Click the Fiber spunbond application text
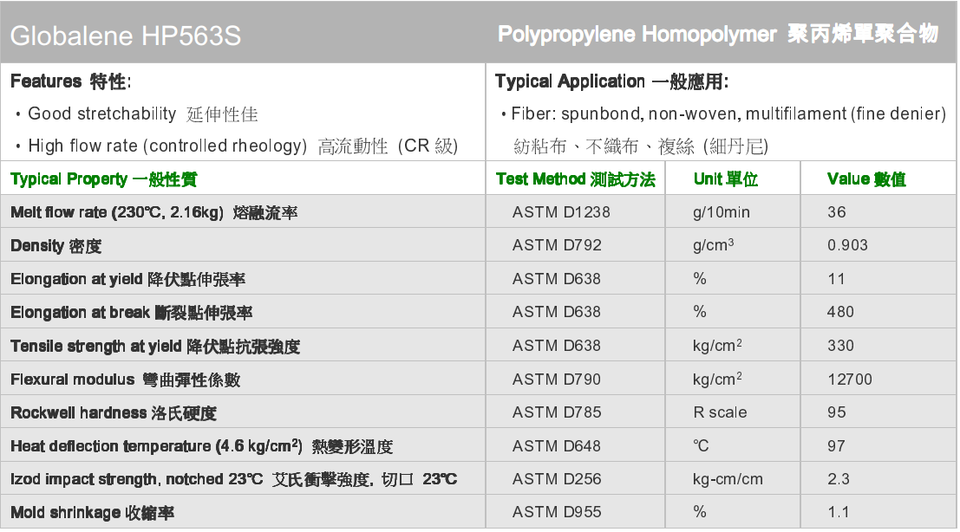The image size is (960, 532). tap(727, 114)
